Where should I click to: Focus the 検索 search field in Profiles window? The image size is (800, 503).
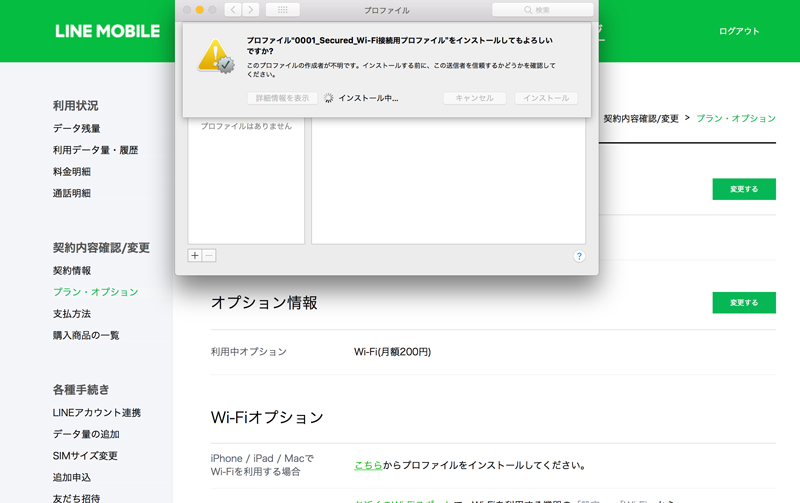pyautogui.click(x=542, y=10)
